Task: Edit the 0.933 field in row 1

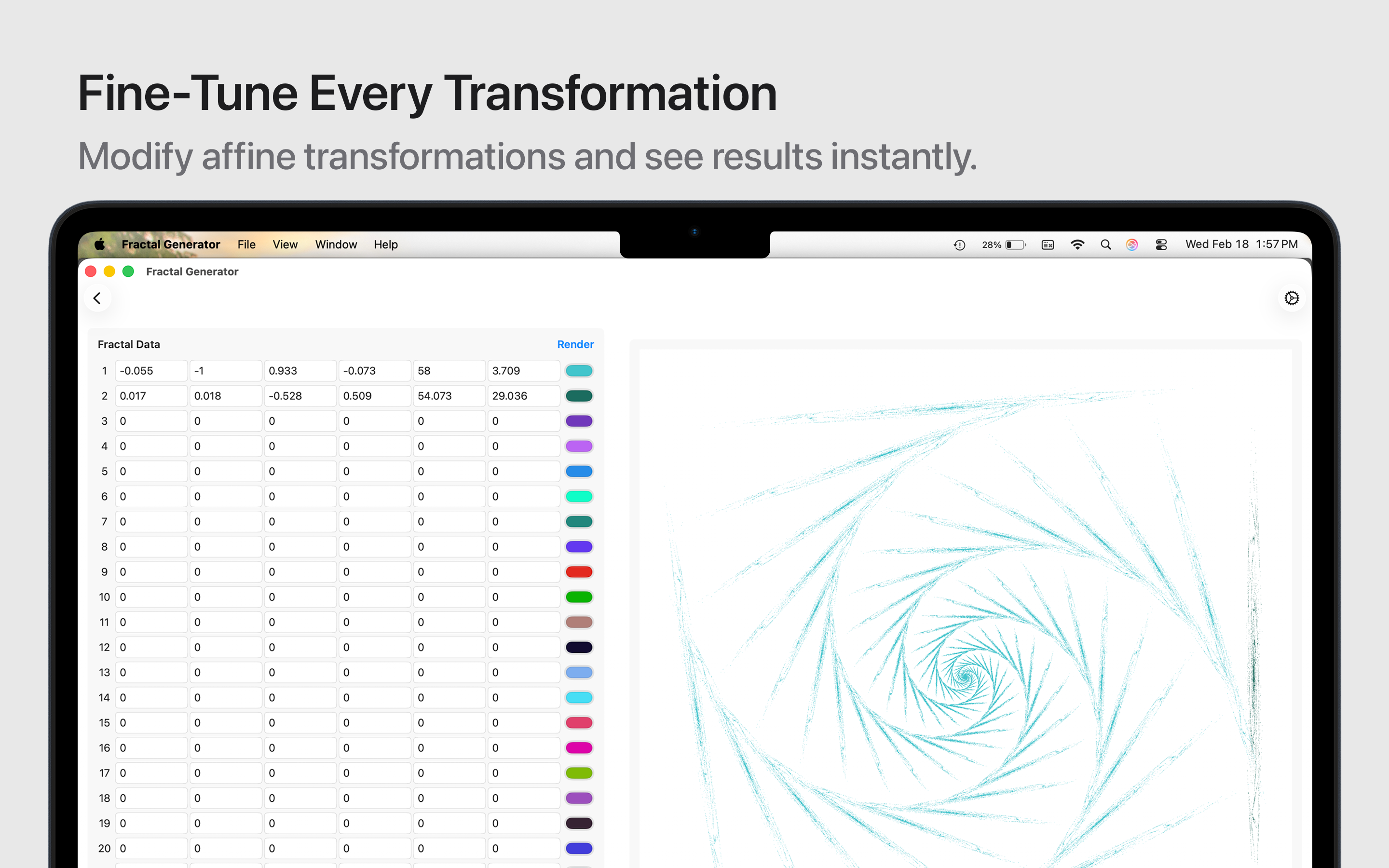Action: point(300,371)
